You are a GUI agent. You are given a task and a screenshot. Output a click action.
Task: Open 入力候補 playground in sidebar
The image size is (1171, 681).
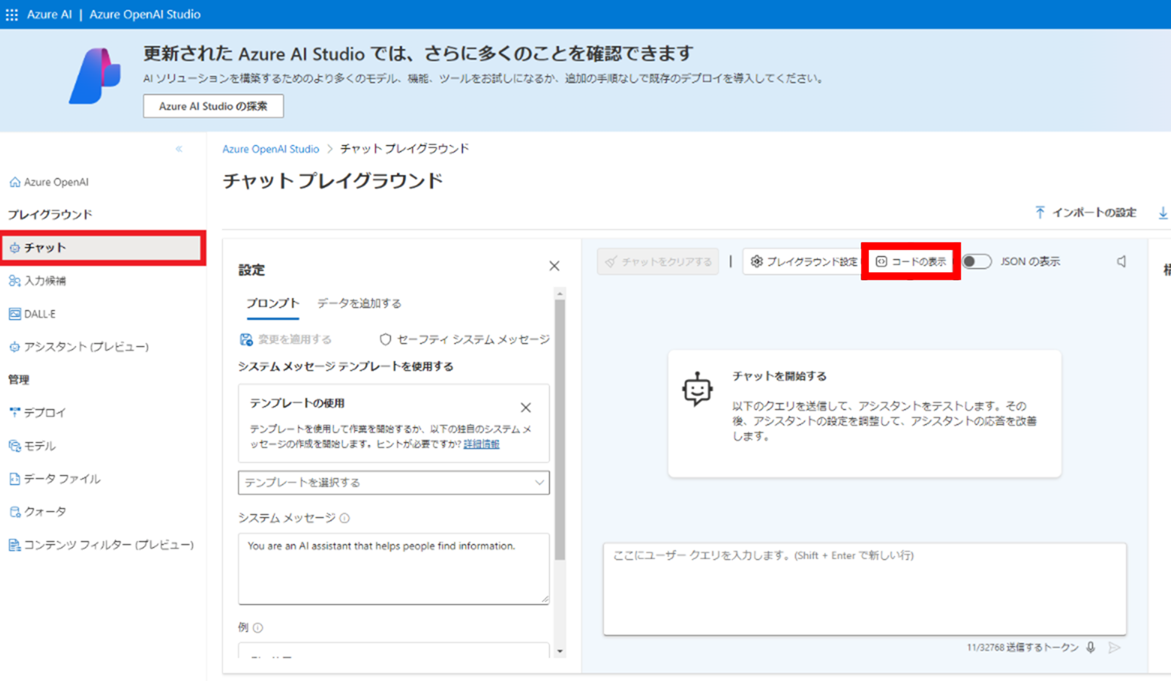click(x=37, y=281)
